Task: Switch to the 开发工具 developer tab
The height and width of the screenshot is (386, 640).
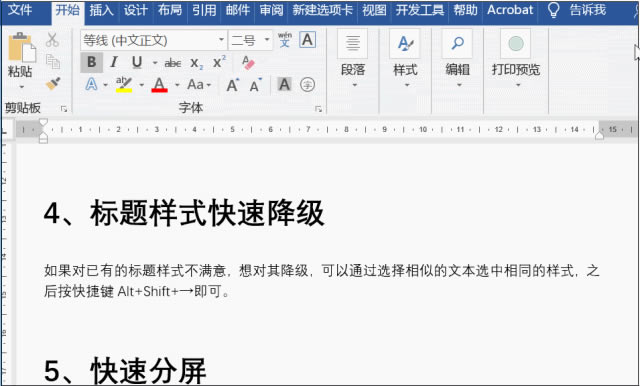Action: click(x=420, y=10)
